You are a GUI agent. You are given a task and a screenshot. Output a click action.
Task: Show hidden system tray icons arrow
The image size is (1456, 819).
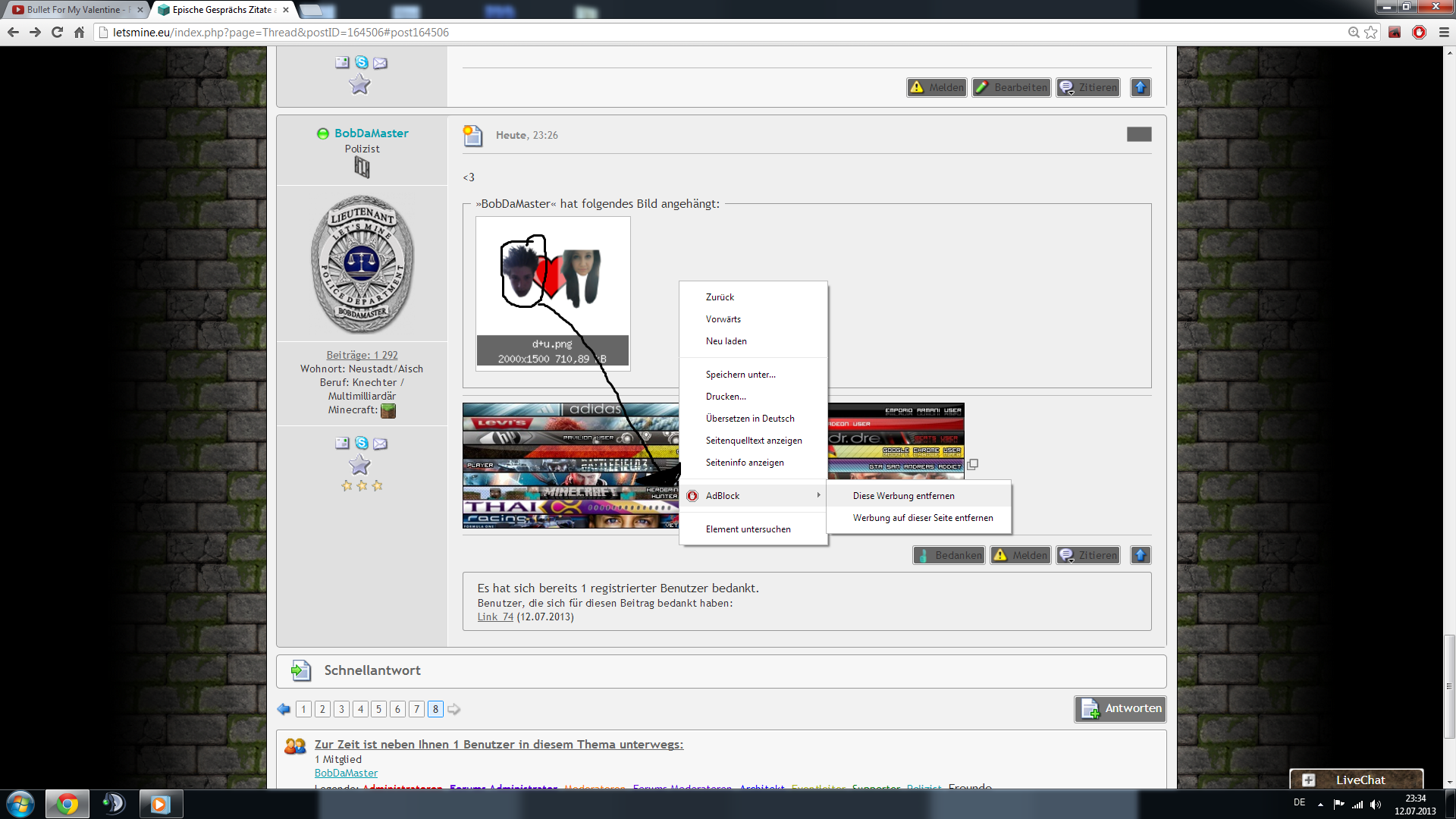click(1320, 805)
